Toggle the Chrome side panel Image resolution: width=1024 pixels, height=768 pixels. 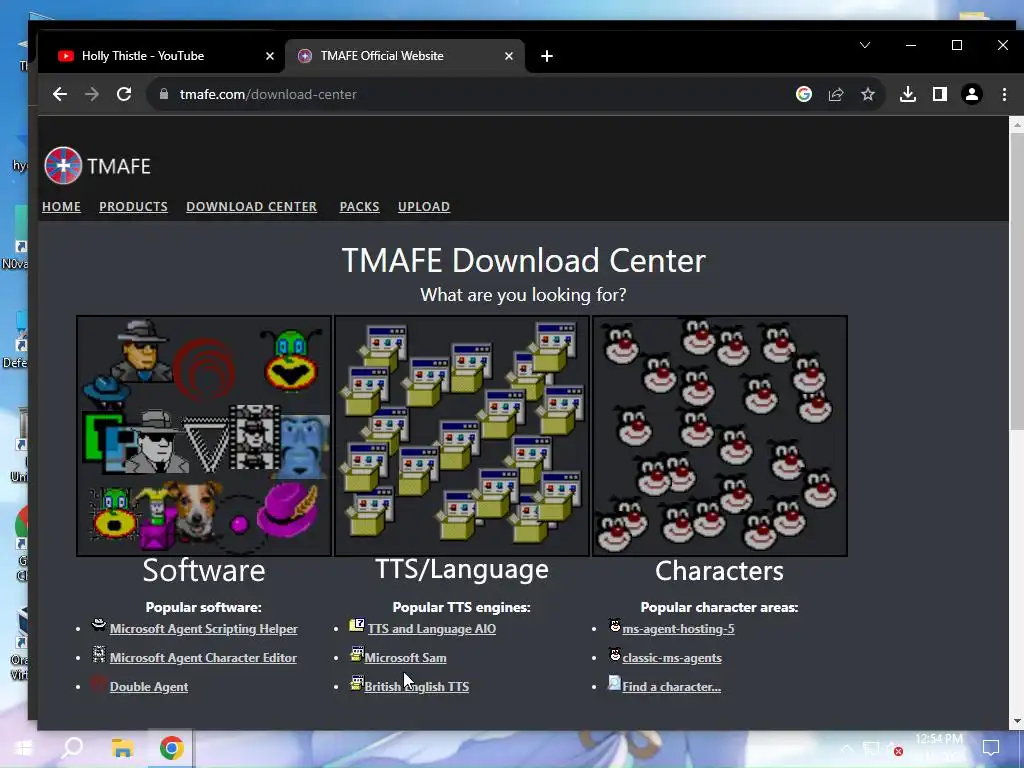coord(940,94)
